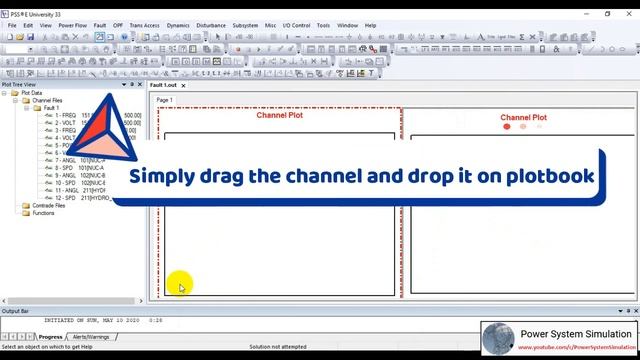Screen dimensions: 640x360
Task: Click the red record dot toolbar icon
Action: (x=238, y=49)
